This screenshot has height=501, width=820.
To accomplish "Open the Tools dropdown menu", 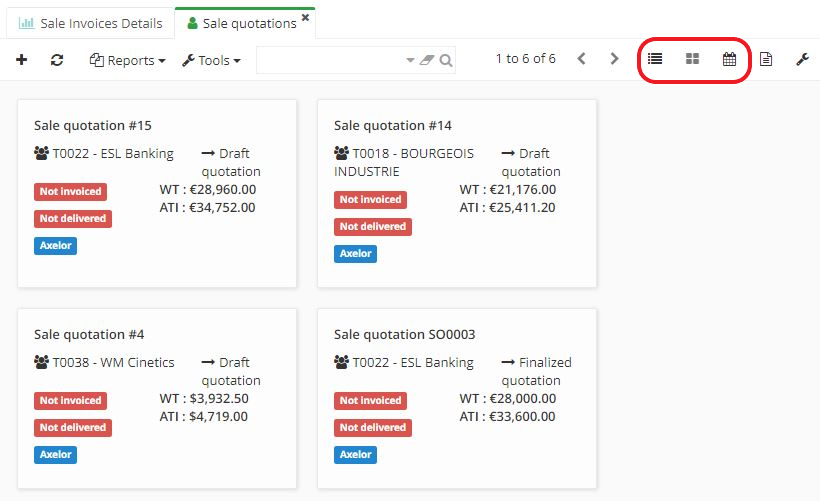I will 211,60.
